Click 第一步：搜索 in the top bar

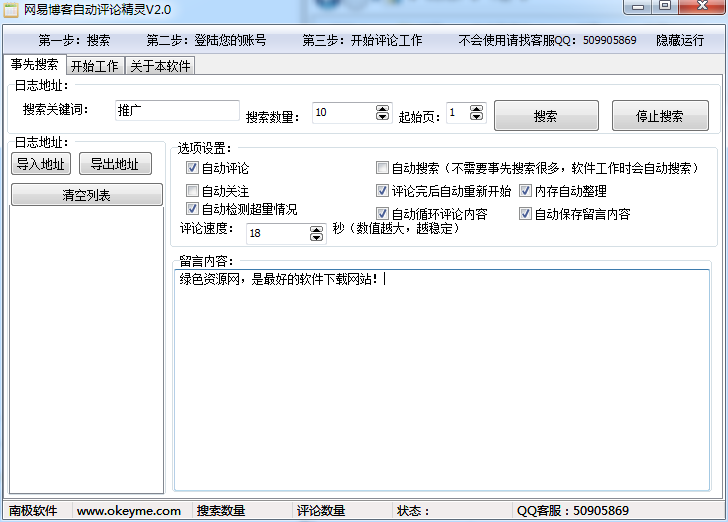(74, 40)
